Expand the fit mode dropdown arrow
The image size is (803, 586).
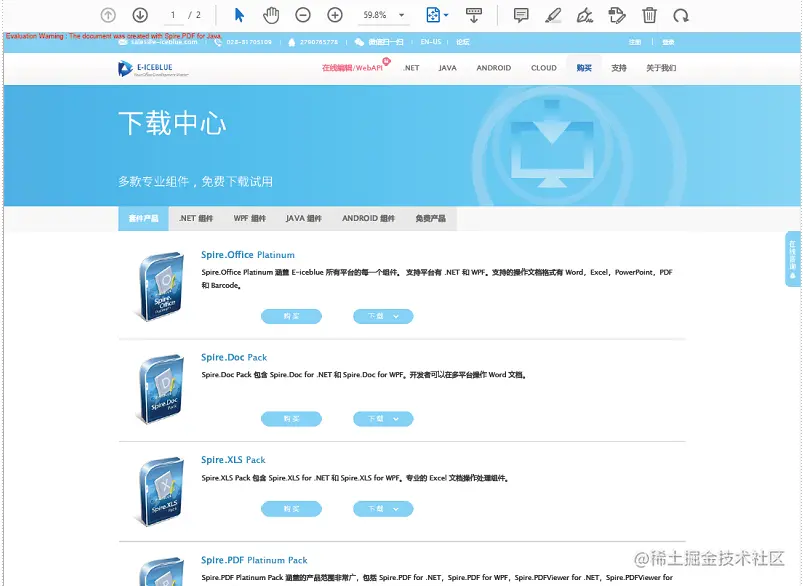point(446,15)
